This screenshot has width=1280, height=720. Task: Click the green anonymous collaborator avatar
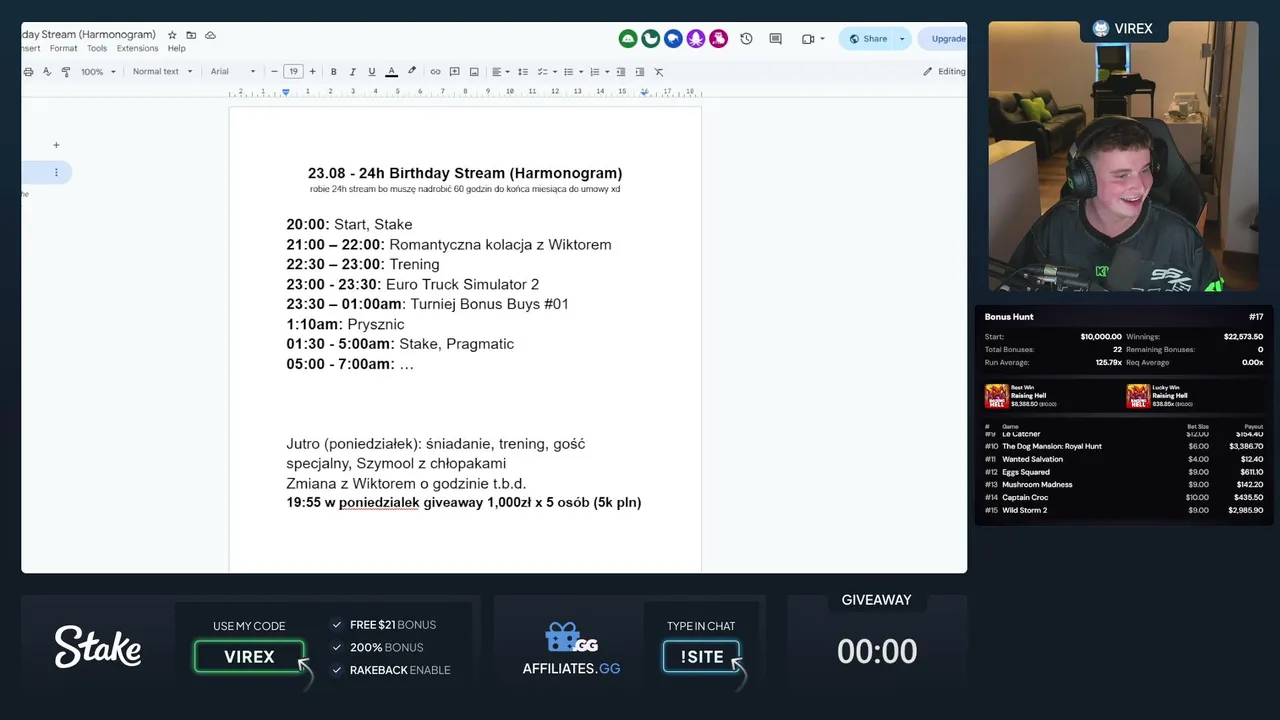tap(628, 39)
